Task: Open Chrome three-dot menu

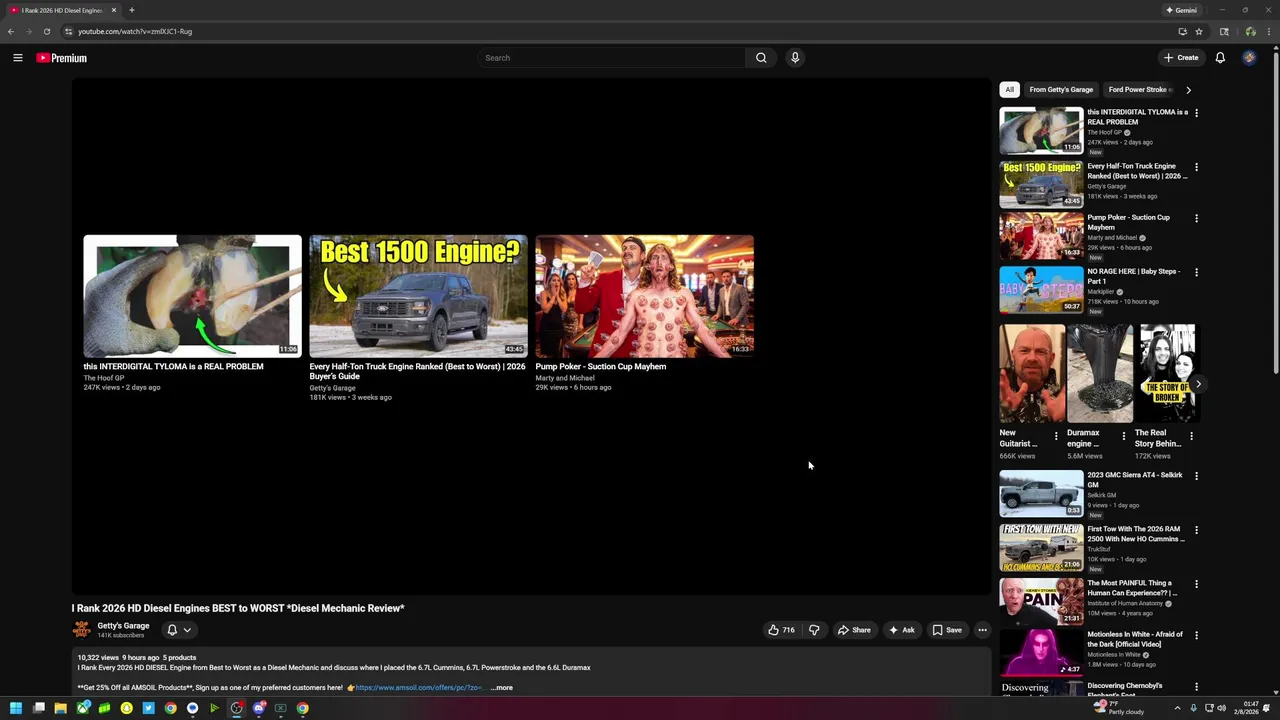Action: [x=1271, y=31]
